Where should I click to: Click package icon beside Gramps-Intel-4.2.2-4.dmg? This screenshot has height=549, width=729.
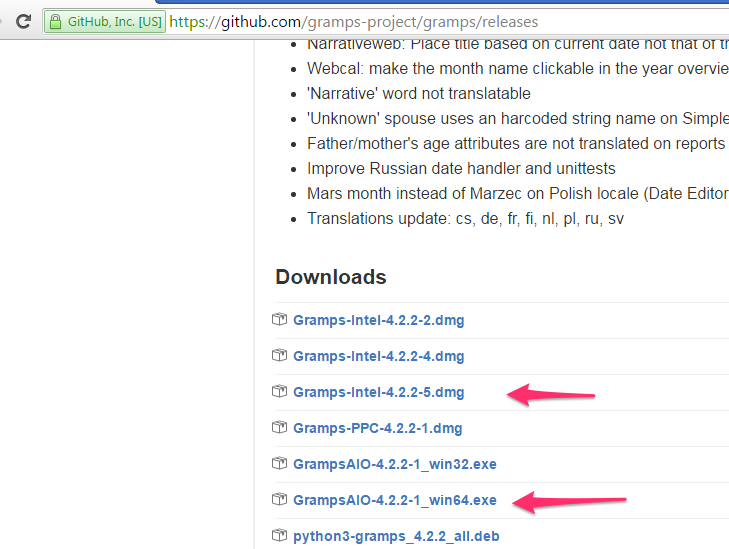pyautogui.click(x=279, y=356)
